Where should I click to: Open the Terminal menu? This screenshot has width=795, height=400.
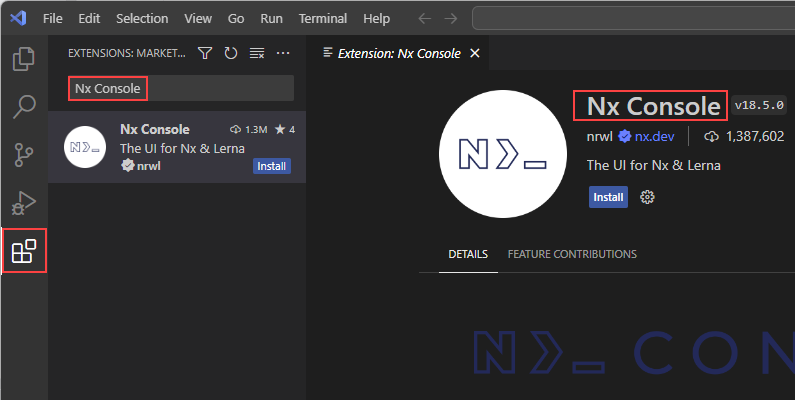pyautogui.click(x=323, y=19)
